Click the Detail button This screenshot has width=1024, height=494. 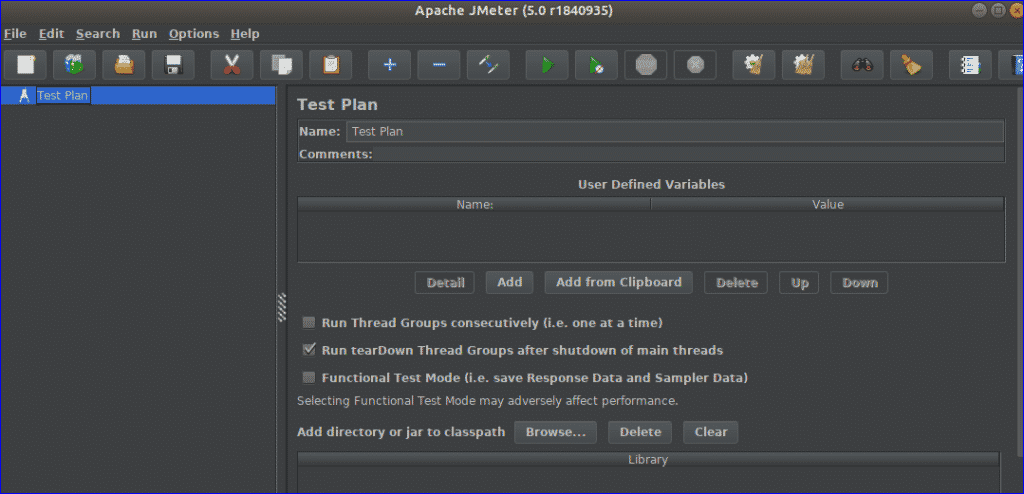click(445, 283)
